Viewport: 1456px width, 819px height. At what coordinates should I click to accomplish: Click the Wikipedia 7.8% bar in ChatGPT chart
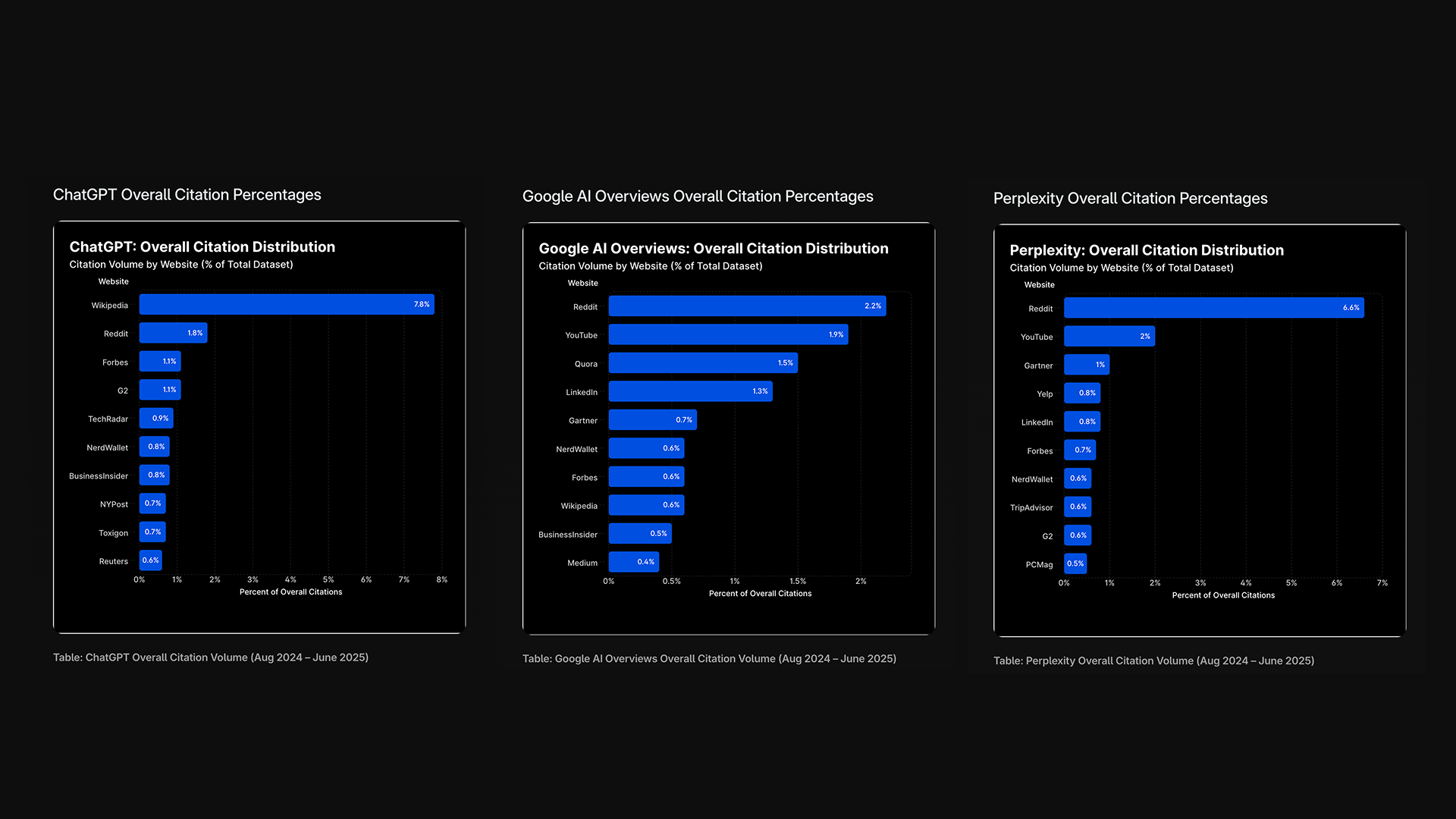pos(287,305)
